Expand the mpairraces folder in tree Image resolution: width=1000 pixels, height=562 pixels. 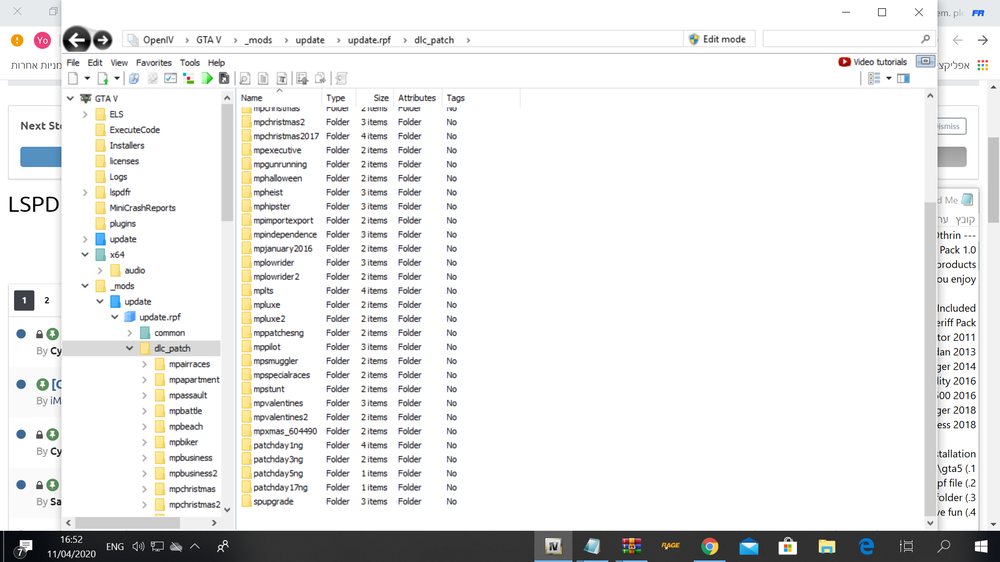point(145,364)
